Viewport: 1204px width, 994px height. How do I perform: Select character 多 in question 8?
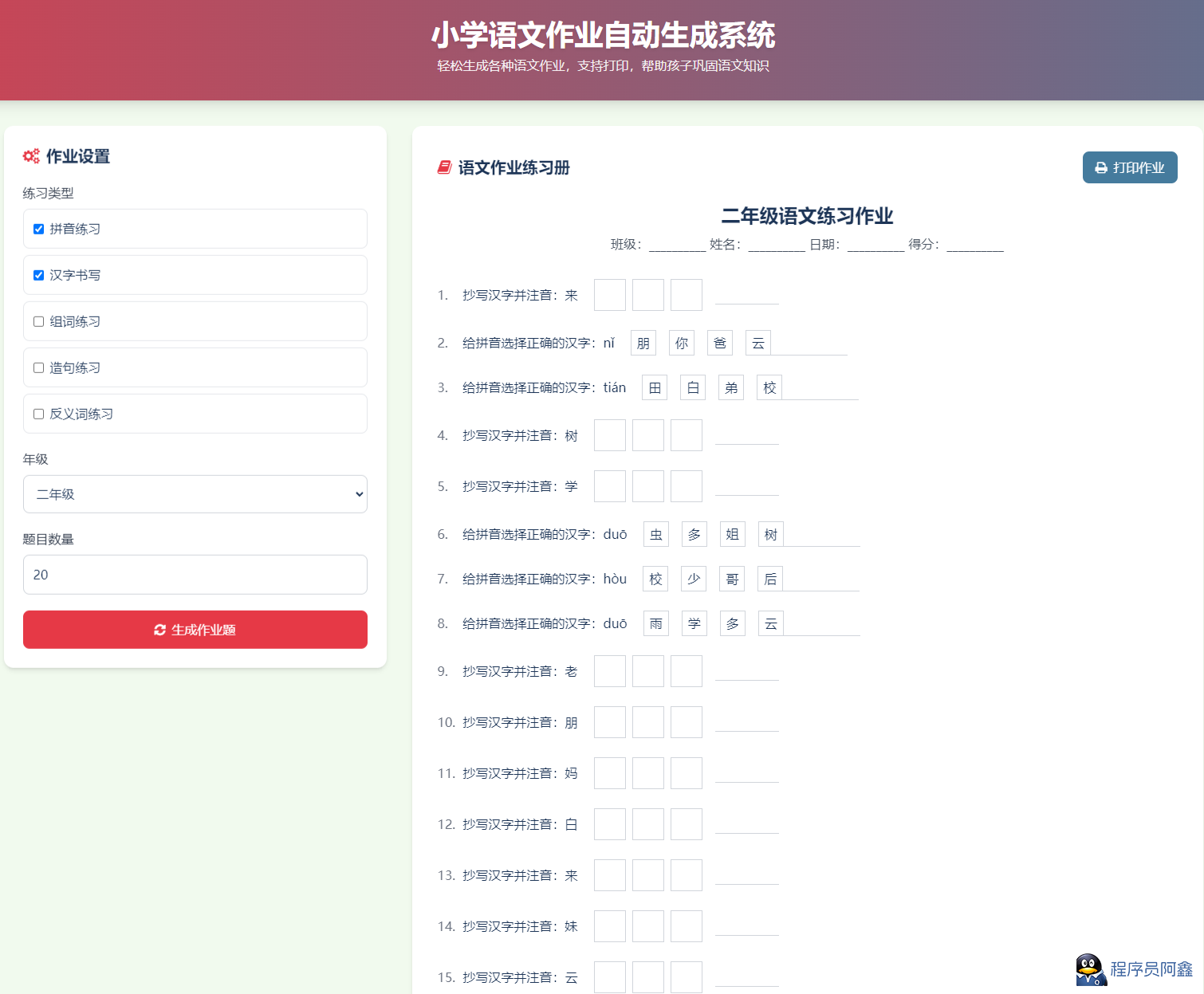(733, 623)
